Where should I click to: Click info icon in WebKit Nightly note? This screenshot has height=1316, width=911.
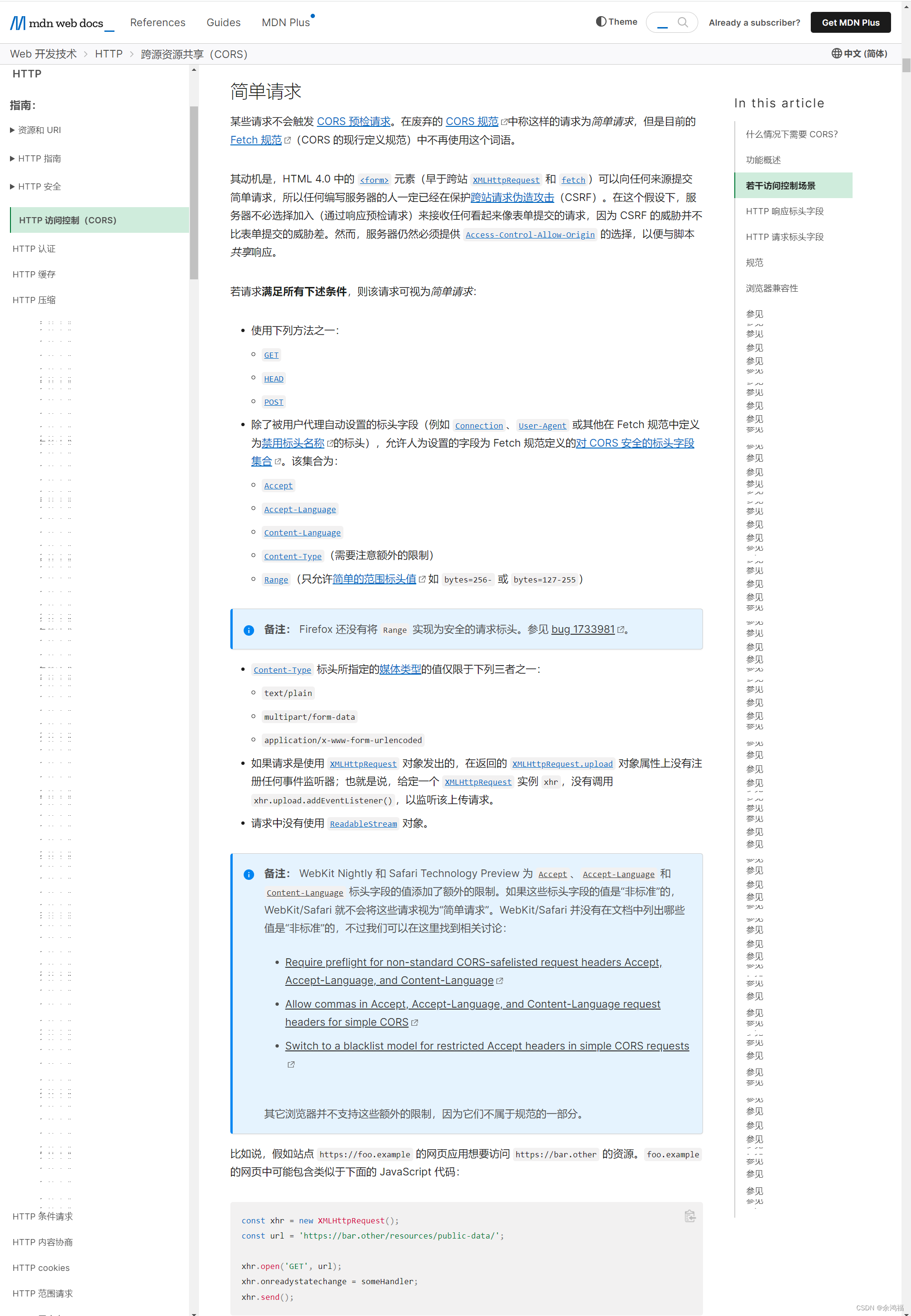coord(249,875)
